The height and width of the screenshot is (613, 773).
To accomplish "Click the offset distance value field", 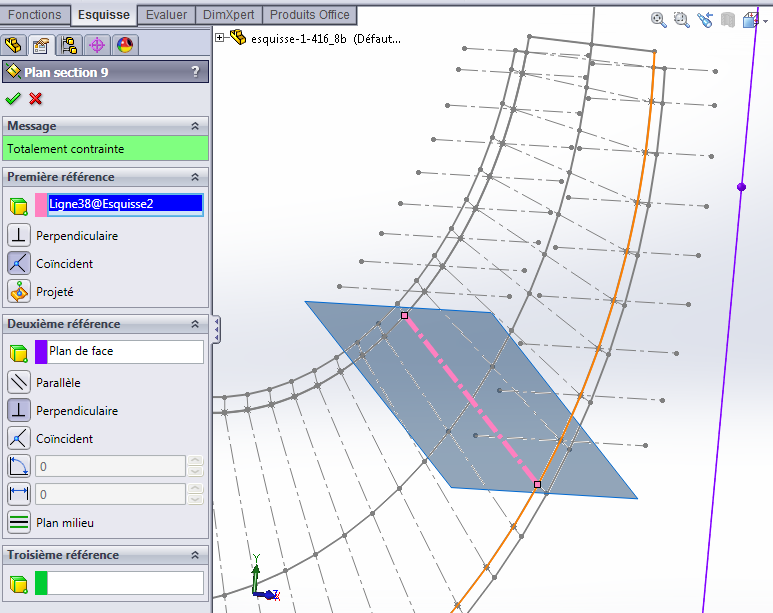I will [x=110, y=494].
